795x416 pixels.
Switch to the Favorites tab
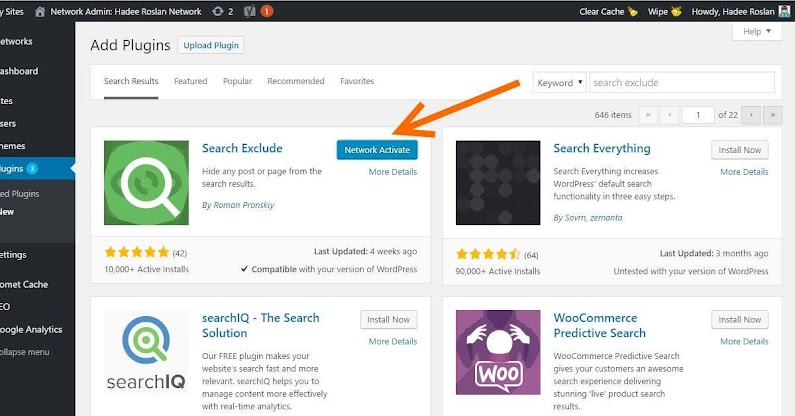pos(357,81)
